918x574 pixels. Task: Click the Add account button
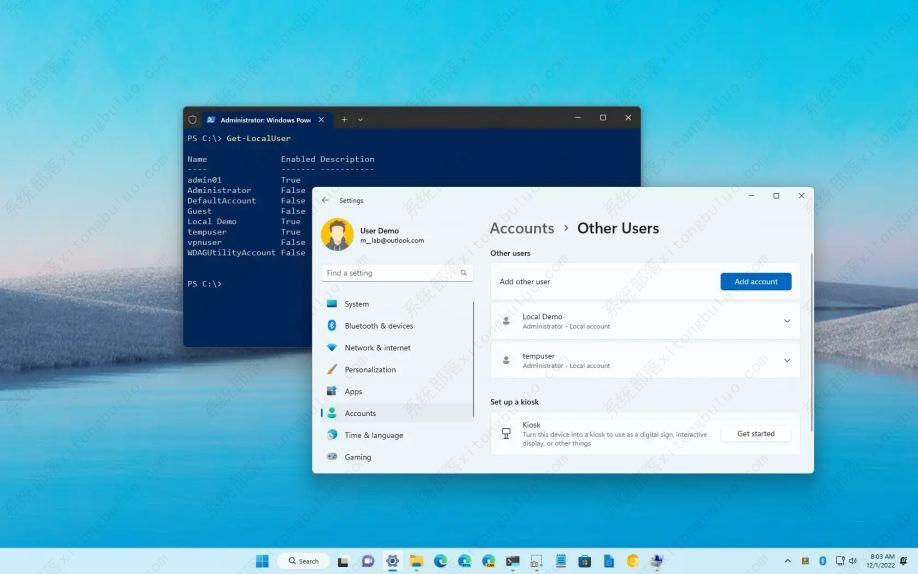[x=755, y=282]
